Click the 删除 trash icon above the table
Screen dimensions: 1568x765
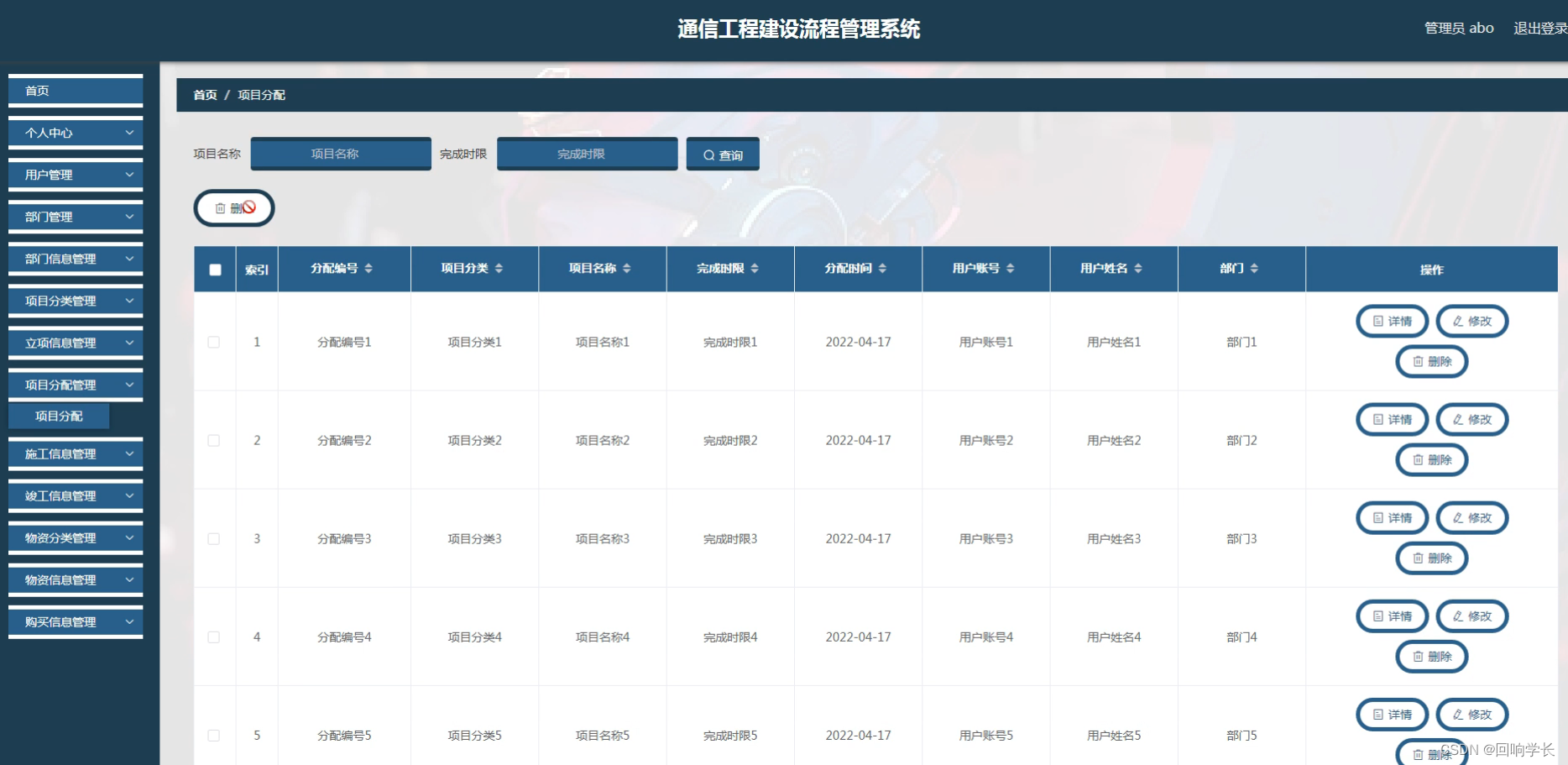(233, 207)
